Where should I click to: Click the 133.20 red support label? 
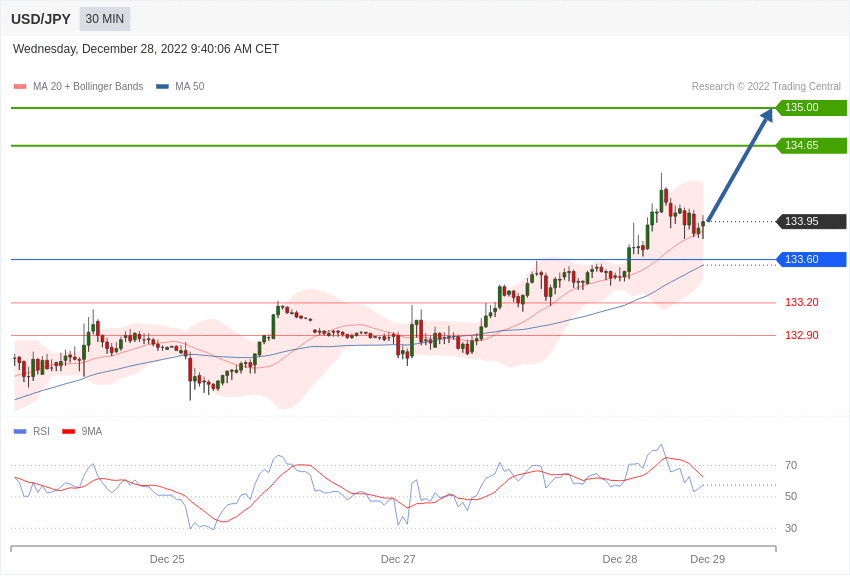801,302
